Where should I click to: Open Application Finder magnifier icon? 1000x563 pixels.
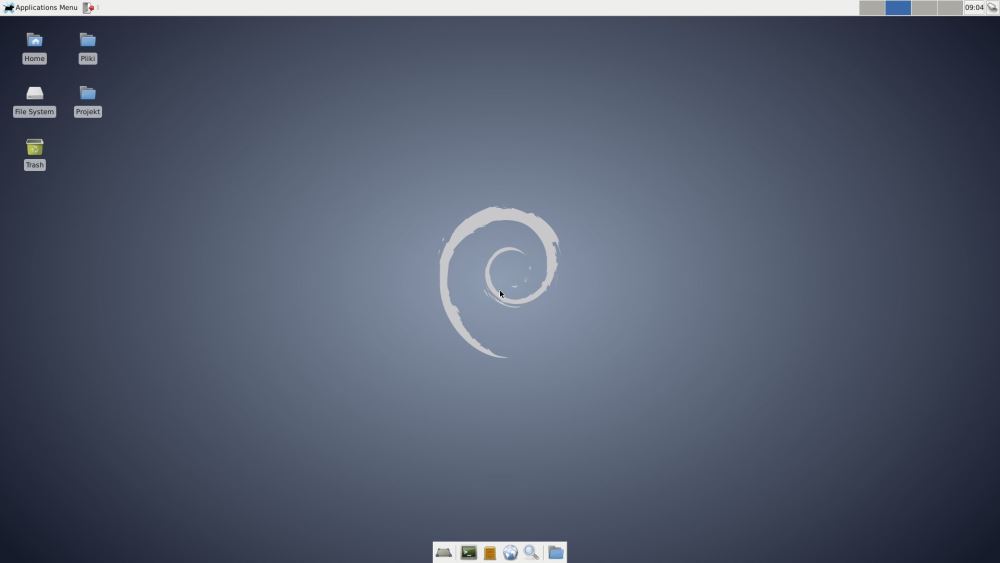pyautogui.click(x=531, y=552)
